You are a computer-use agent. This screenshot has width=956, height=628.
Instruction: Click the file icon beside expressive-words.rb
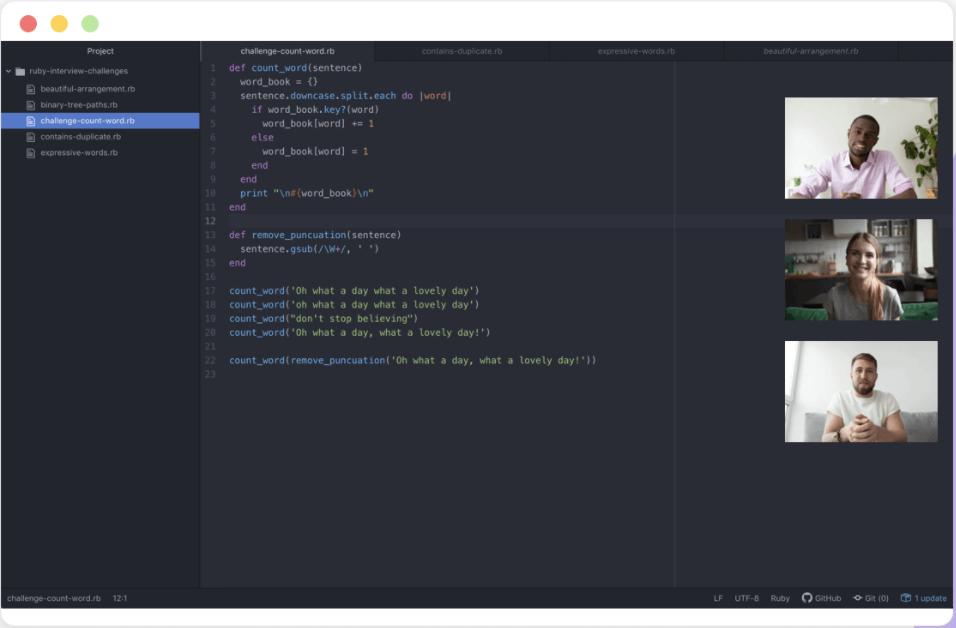31,153
